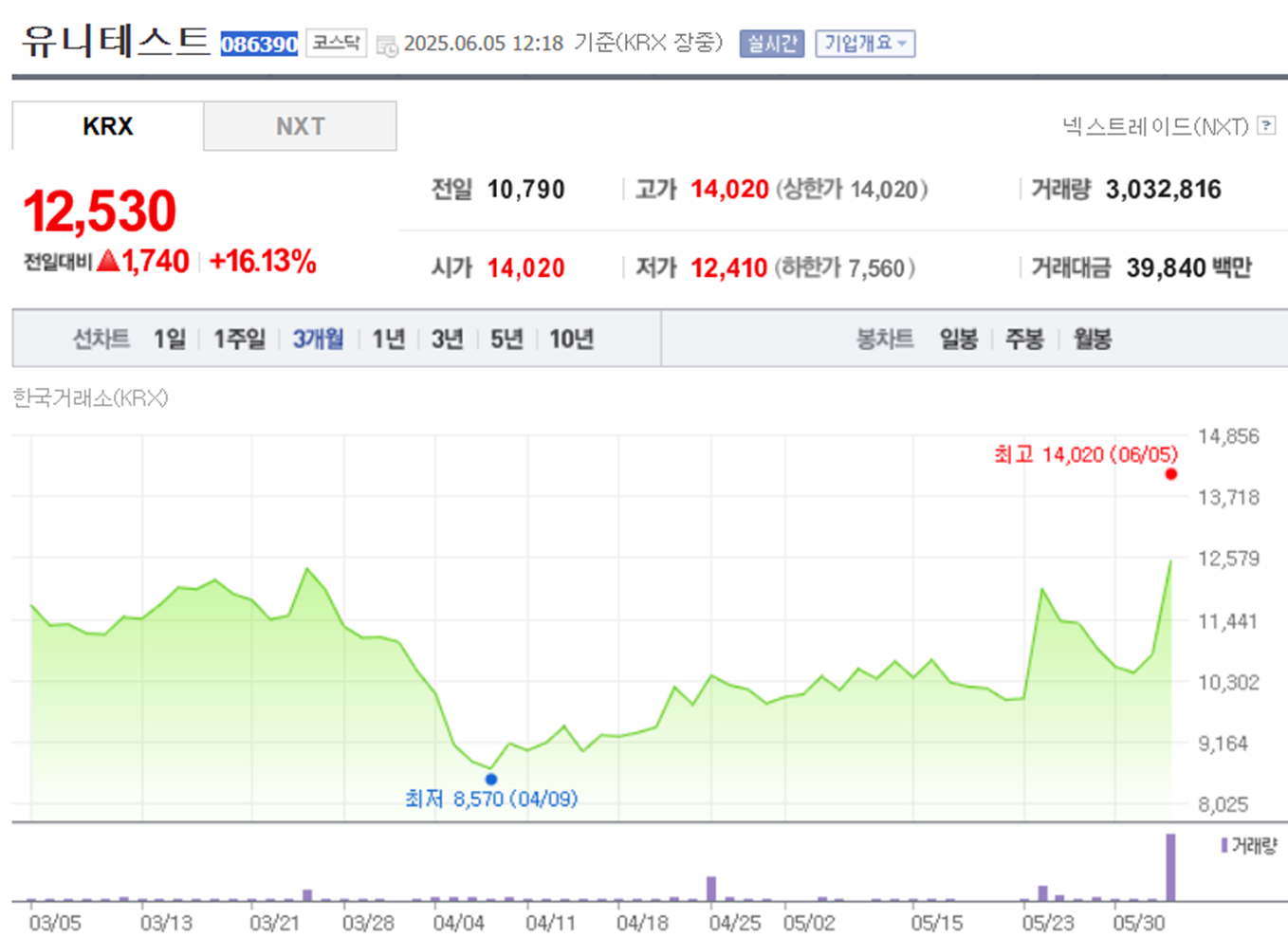Open the 넥스트레이드(NXT) help question mark icon

tap(1266, 125)
